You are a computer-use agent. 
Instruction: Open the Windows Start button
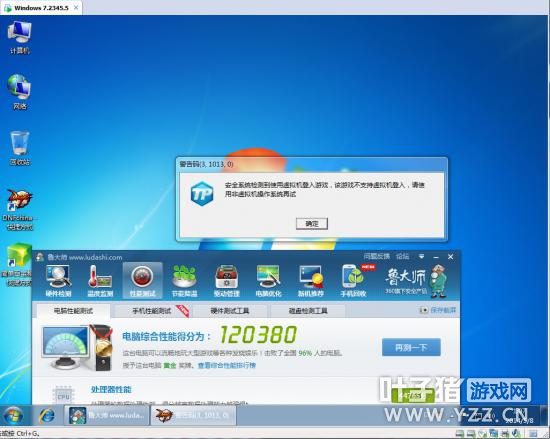point(13,416)
